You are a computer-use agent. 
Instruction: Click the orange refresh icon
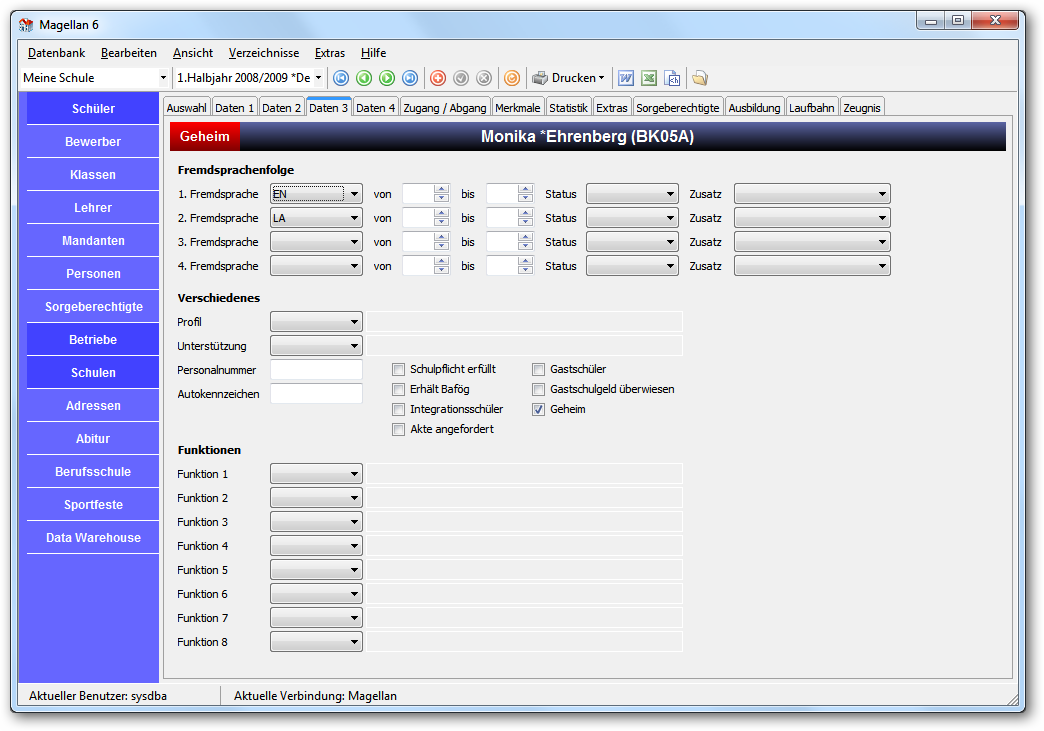coord(511,78)
